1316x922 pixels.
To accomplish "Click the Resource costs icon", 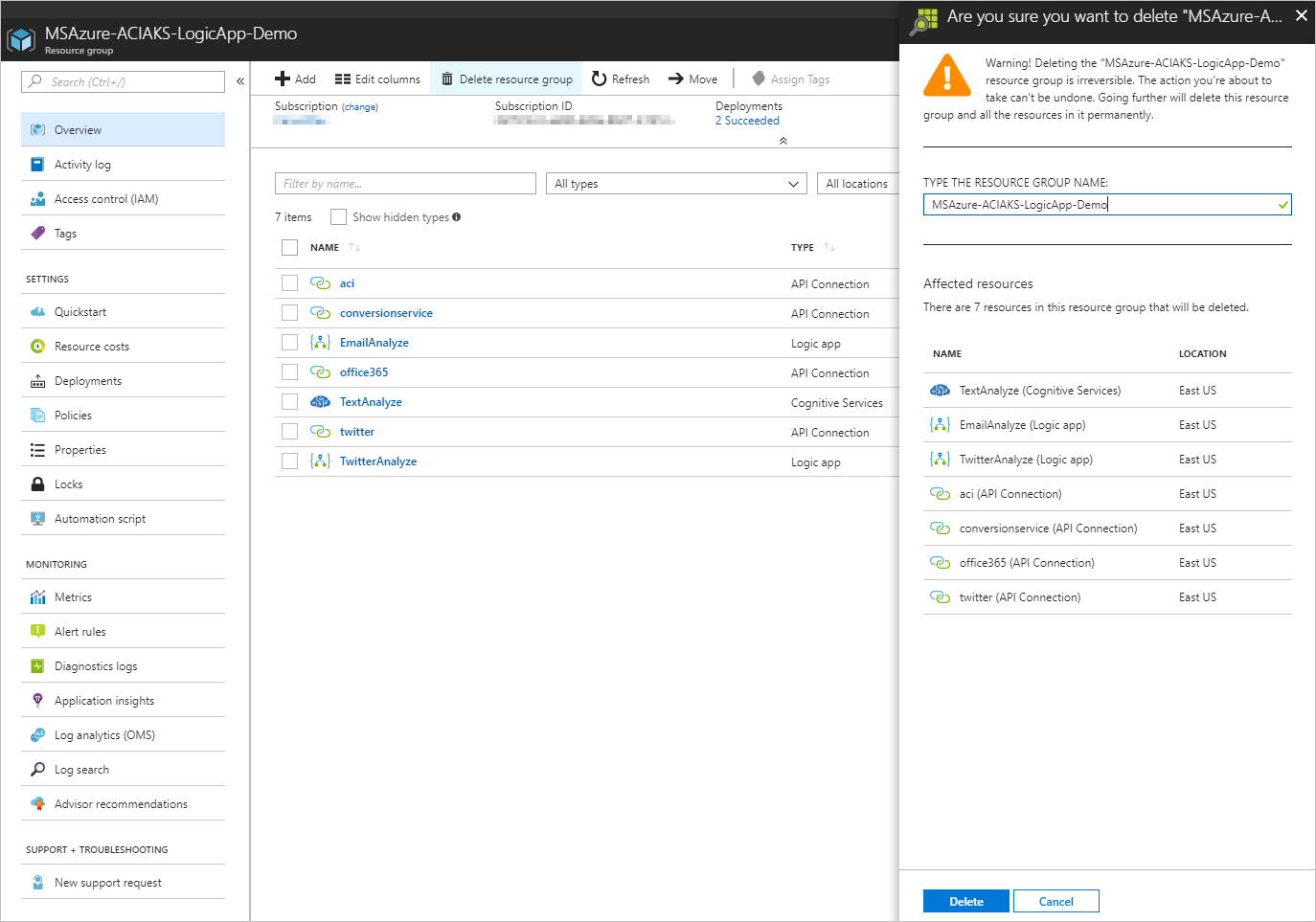I will pos(37,347).
